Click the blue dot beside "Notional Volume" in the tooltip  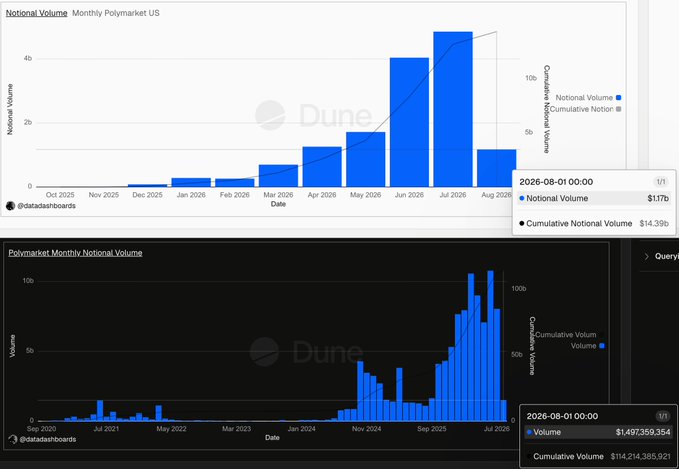coord(522,198)
